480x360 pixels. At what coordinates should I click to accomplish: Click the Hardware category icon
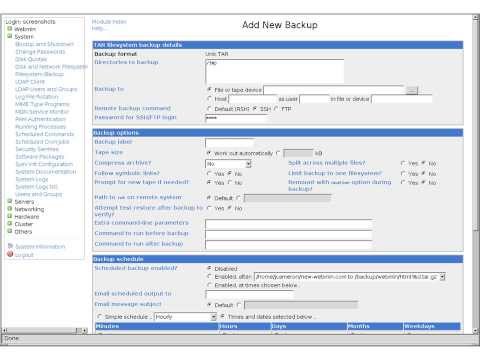(x=10, y=216)
